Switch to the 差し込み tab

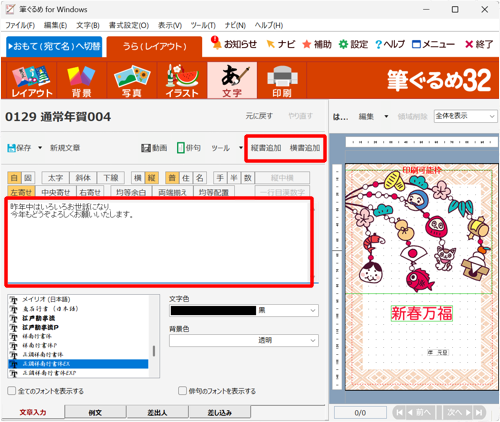coord(220,412)
